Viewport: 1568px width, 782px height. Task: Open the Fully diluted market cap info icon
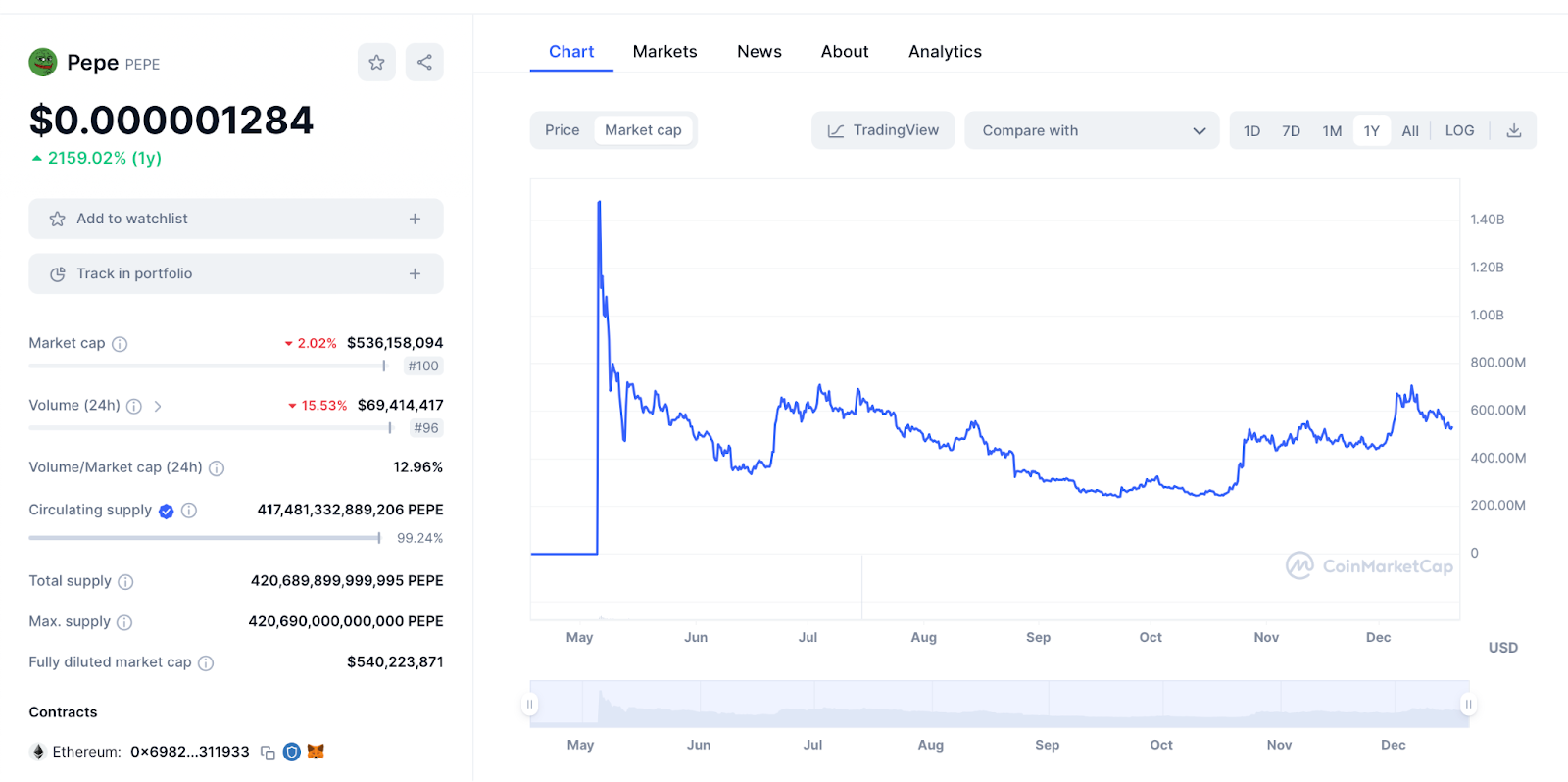[x=206, y=663]
